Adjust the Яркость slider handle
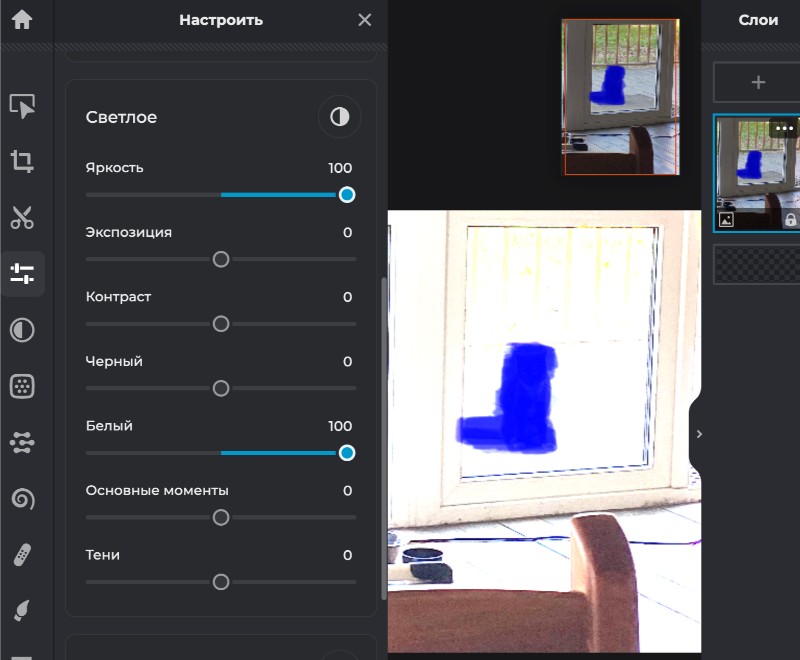The height and width of the screenshot is (660, 800). click(347, 195)
